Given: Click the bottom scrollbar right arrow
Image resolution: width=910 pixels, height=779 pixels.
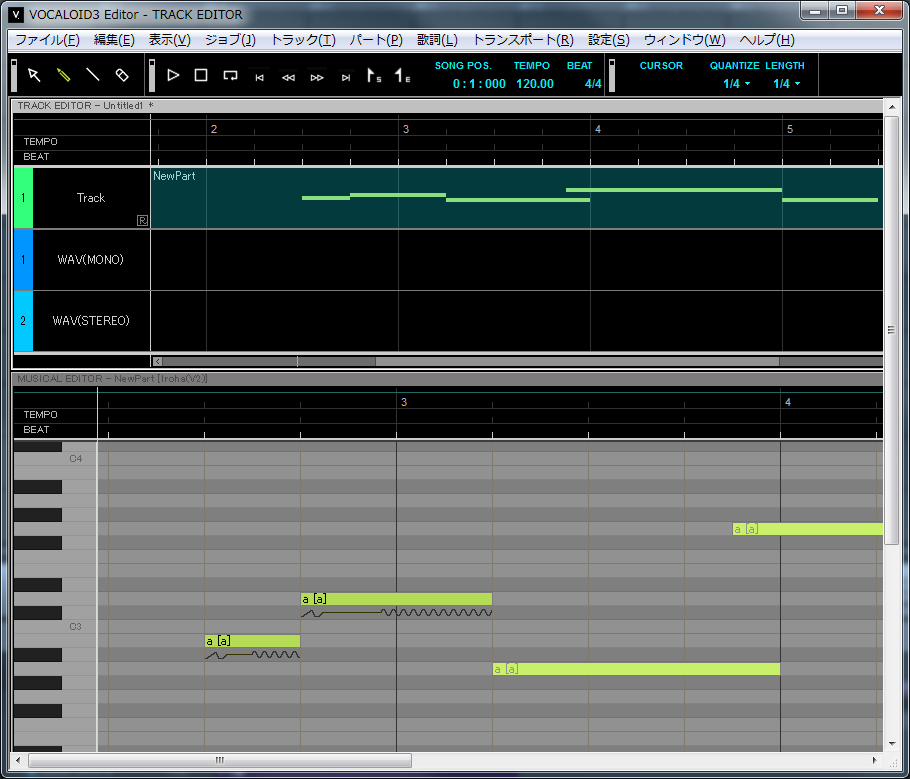Looking at the screenshot, I should pyautogui.click(x=875, y=760).
